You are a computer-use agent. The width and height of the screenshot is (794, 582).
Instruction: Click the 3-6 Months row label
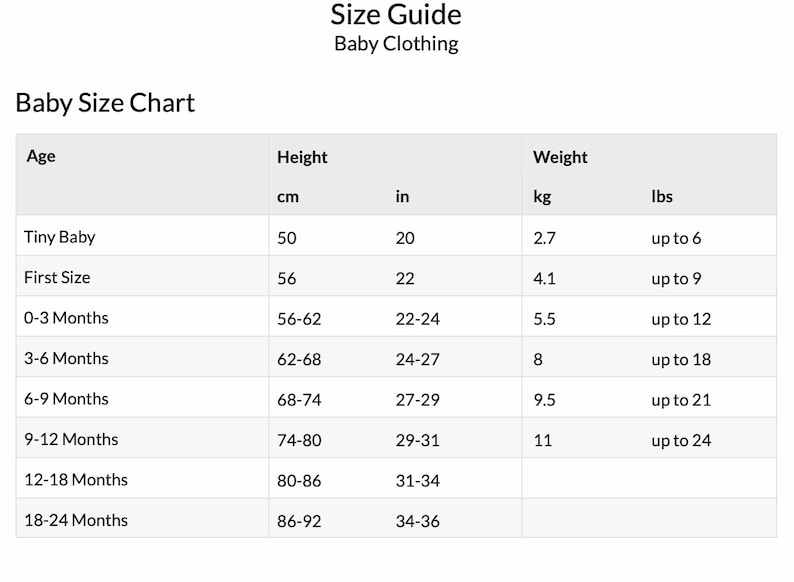66,359
